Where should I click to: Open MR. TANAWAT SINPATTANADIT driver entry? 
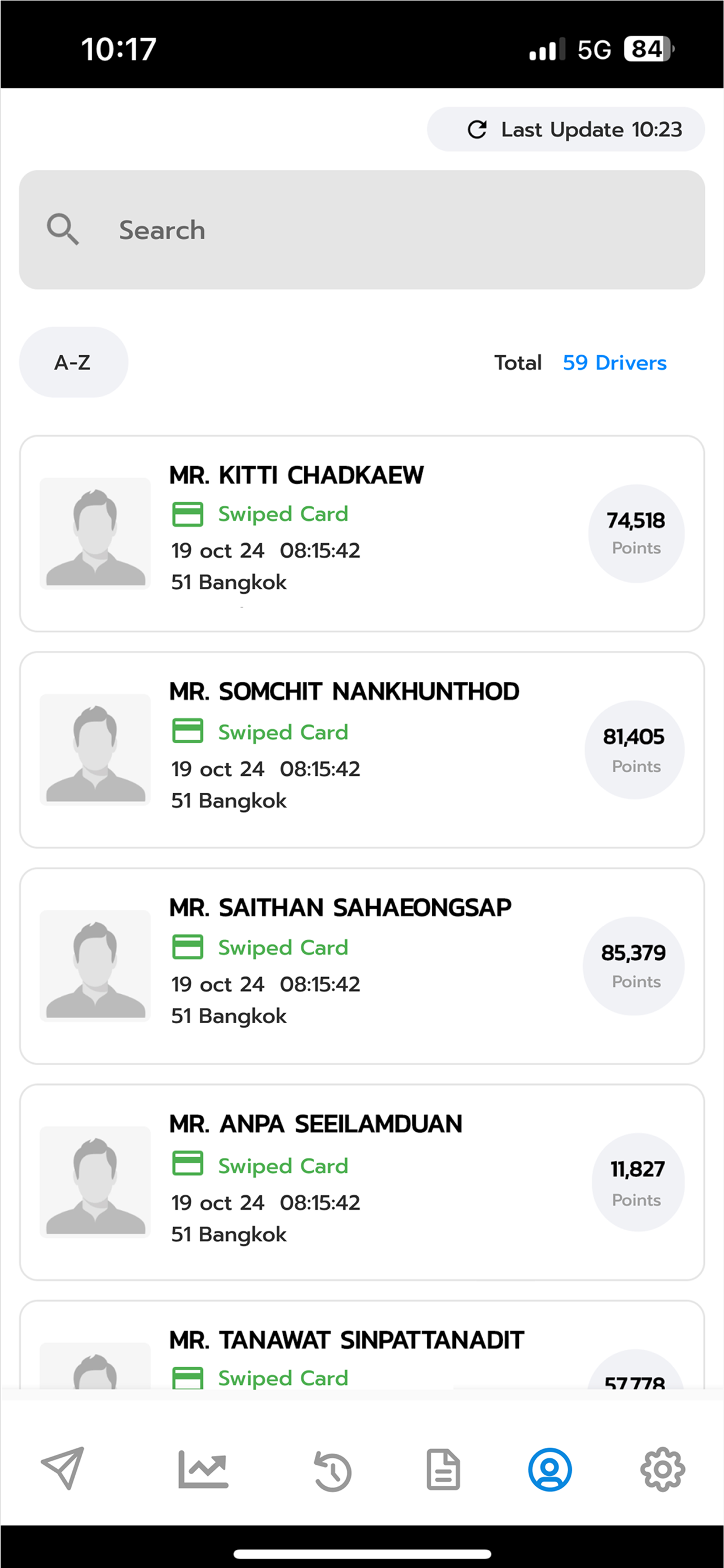point(362,1345)
